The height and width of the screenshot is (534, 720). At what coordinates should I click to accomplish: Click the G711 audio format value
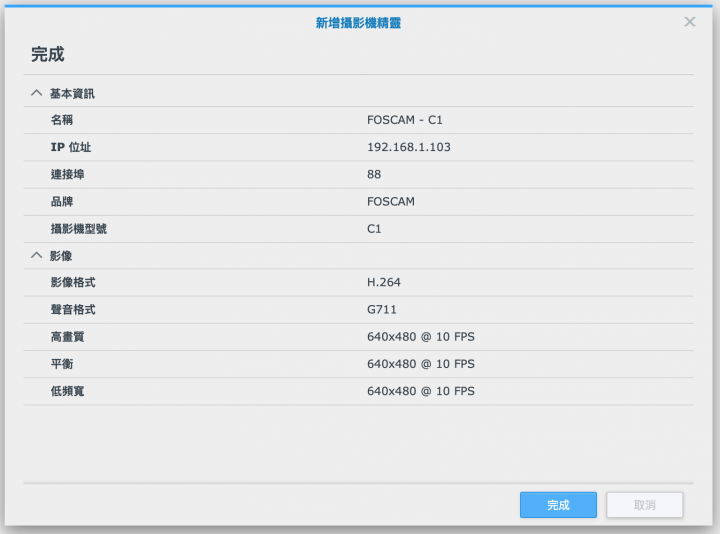click(x=381, y=309)
